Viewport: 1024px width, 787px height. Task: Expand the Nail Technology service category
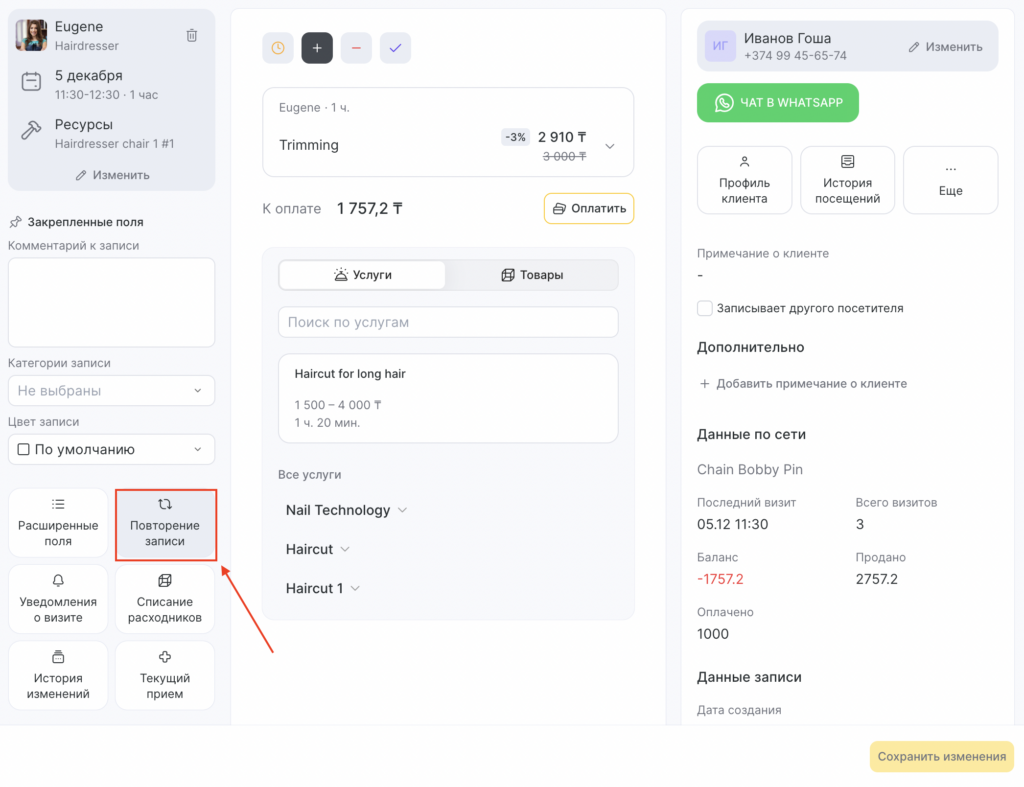[x=346, y=510]
